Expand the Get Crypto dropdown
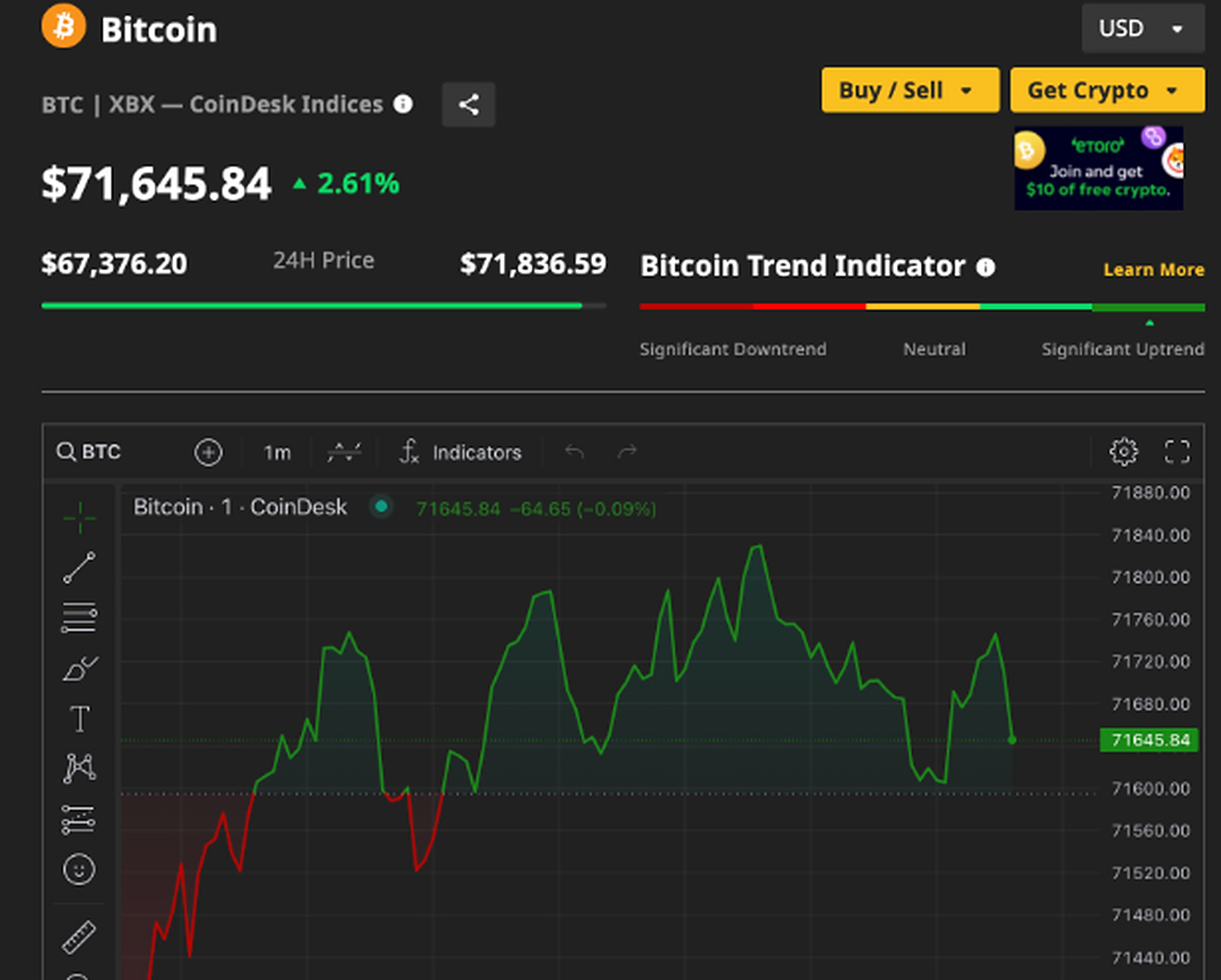The height and width of the screenshot is (980, 1221). pyautogui.click(x=1106, y=90)
